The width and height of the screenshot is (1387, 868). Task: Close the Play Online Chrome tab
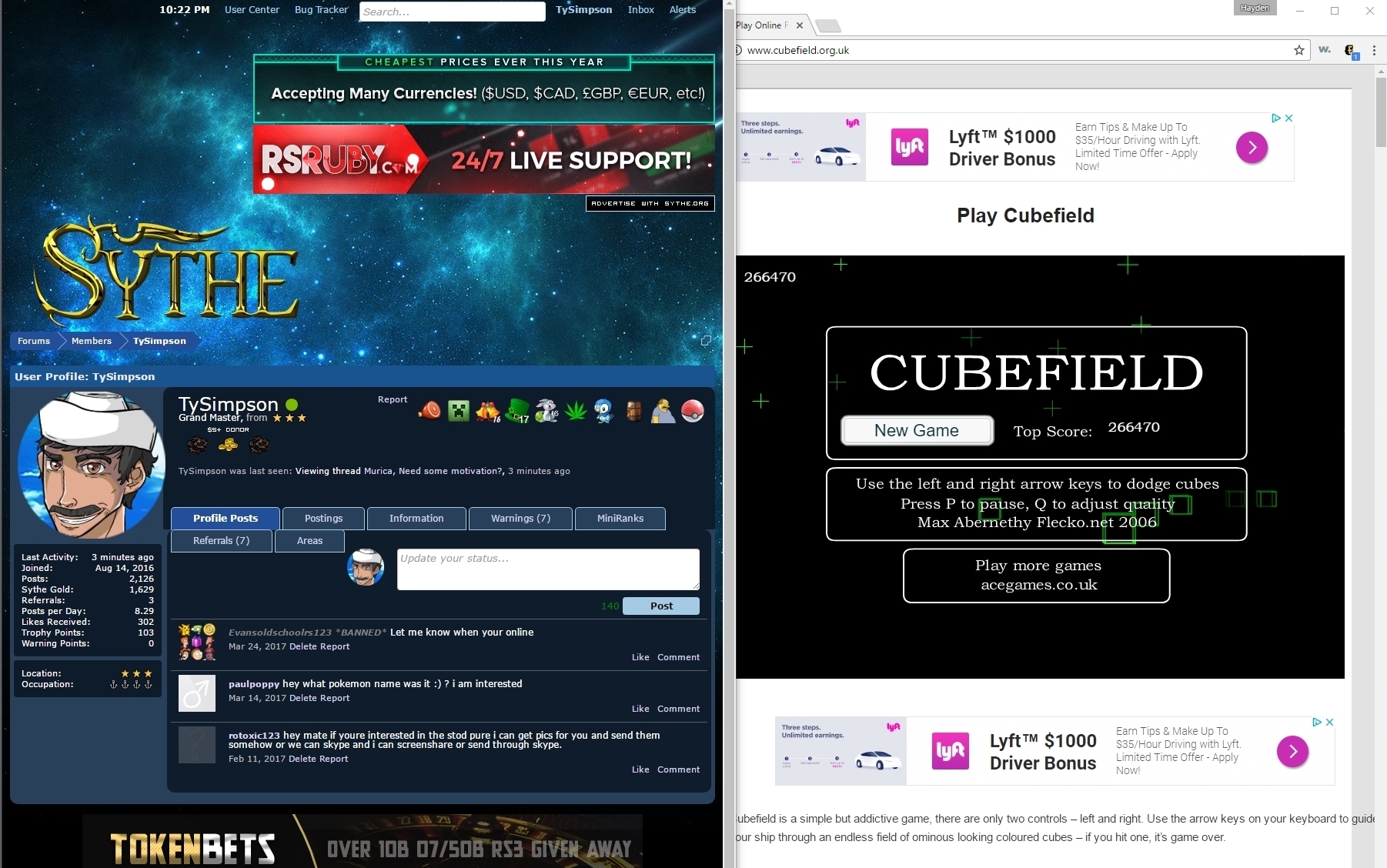[x=800, y=25]
